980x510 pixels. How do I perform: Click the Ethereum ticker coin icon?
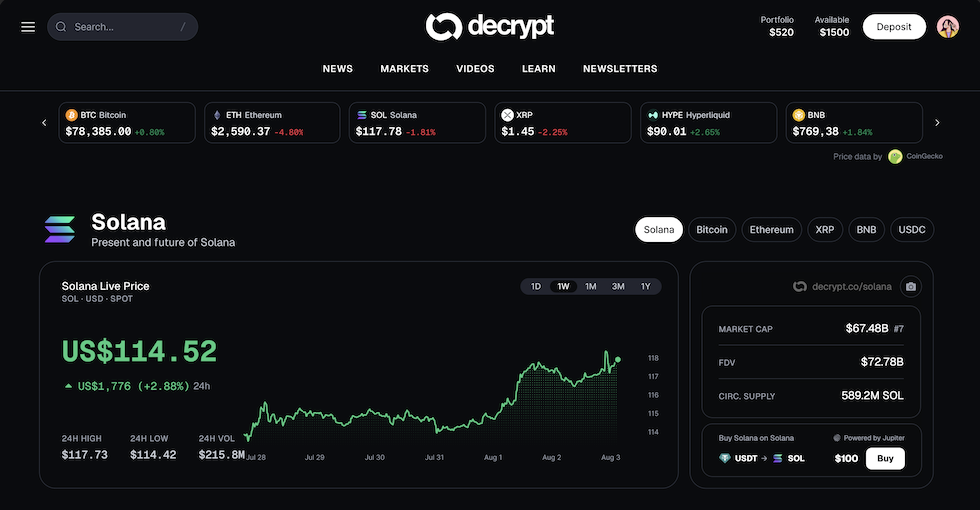217,115
